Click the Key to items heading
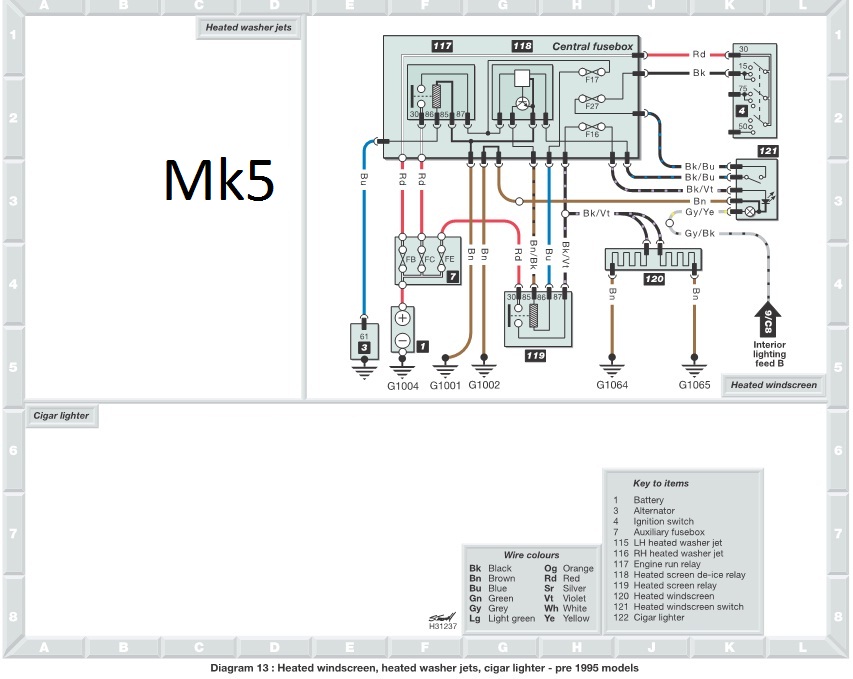853x679 pixels. point(661,483)
